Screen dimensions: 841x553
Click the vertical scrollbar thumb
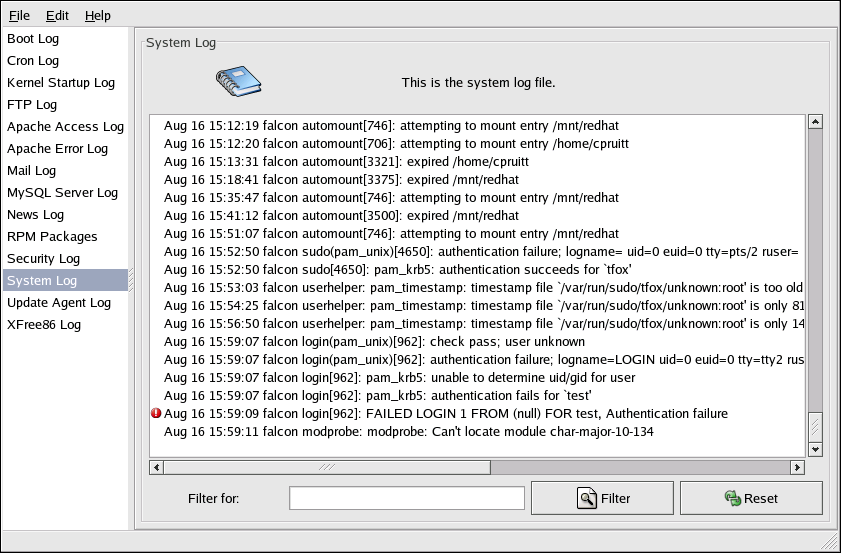coord(815,427)
